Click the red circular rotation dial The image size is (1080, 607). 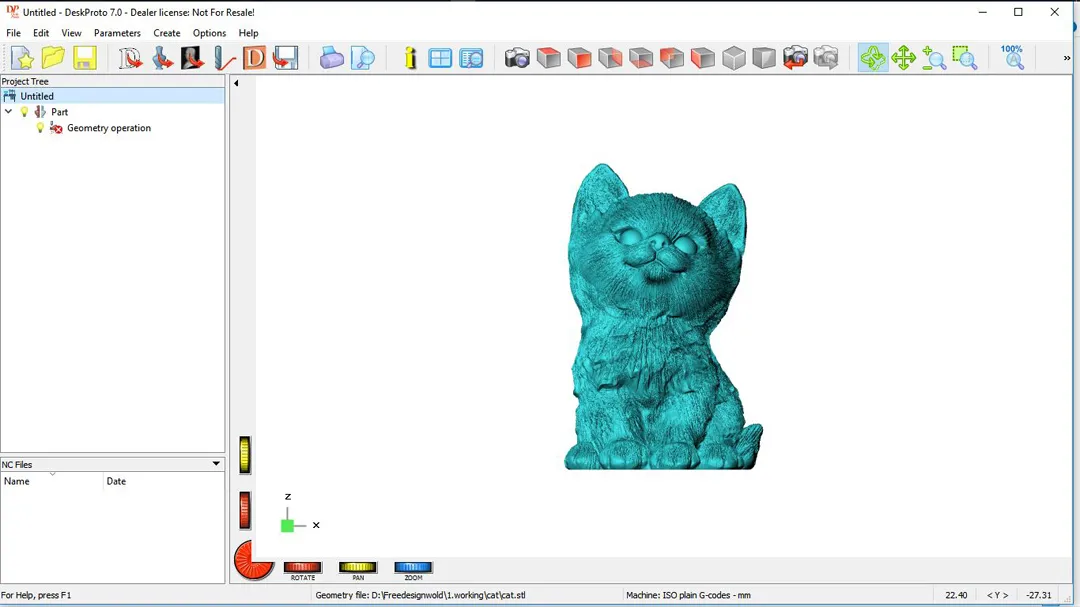(252, 559)
